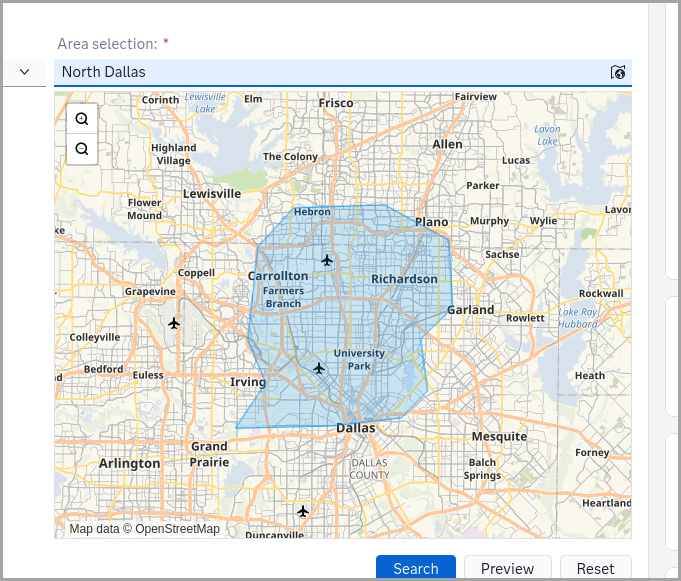Screen dimensions: 681x581
Task: Click the Preview button
Action: coord(507,568)
